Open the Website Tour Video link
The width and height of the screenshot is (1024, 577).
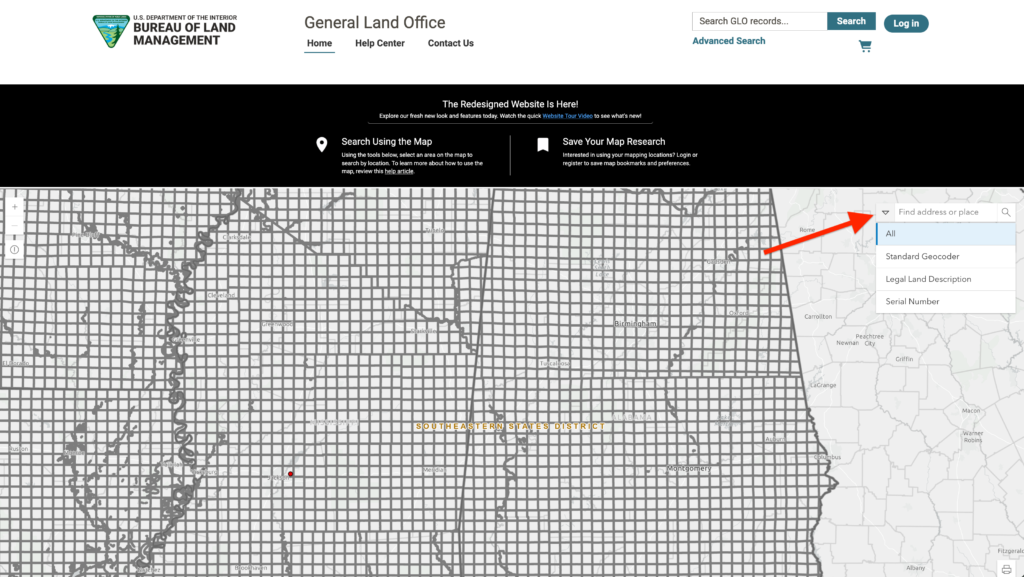pyautogui.click(x=568, y=116)
